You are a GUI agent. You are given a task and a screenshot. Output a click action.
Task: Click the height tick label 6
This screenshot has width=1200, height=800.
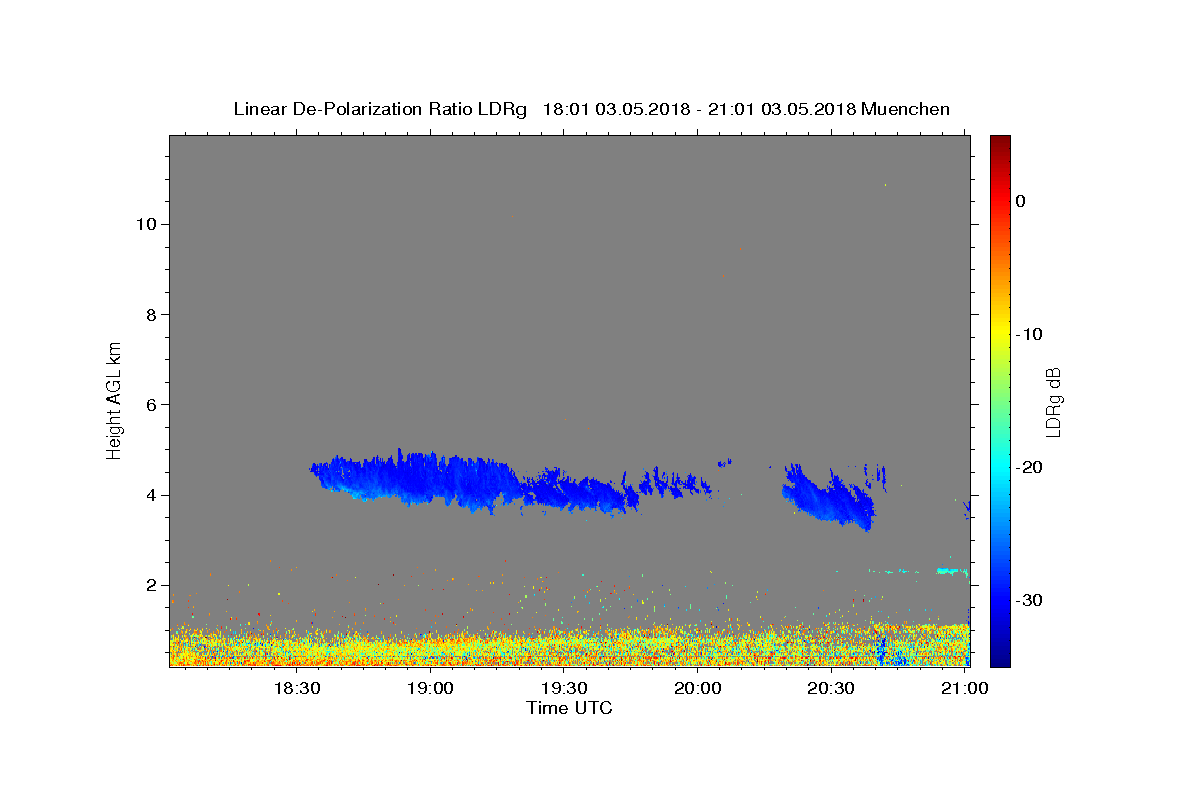[150, 405]
